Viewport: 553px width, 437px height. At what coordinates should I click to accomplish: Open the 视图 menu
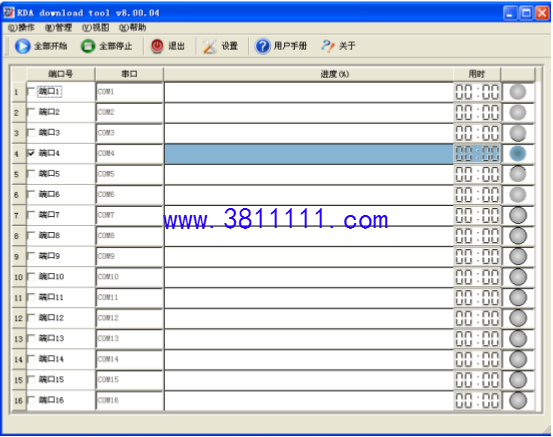pyautogui.click(x=96, y=28)
